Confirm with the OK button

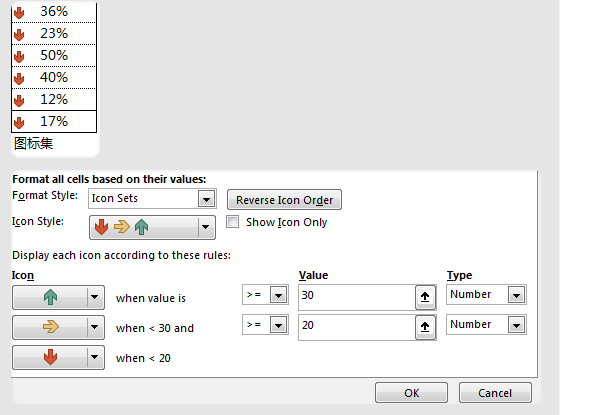[x=411, y=393]
